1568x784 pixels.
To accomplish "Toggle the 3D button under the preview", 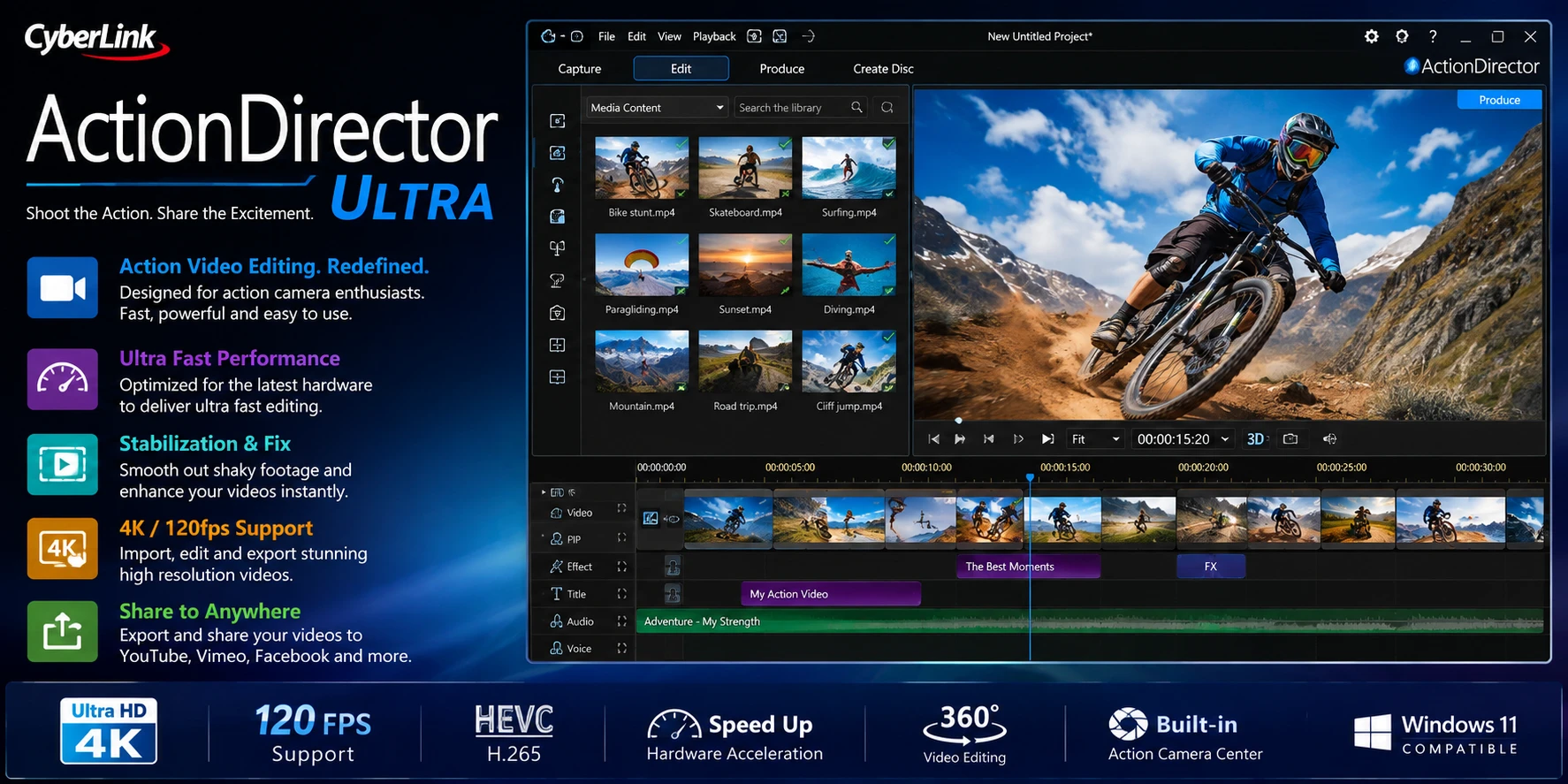I will (x=1256, y=438).
